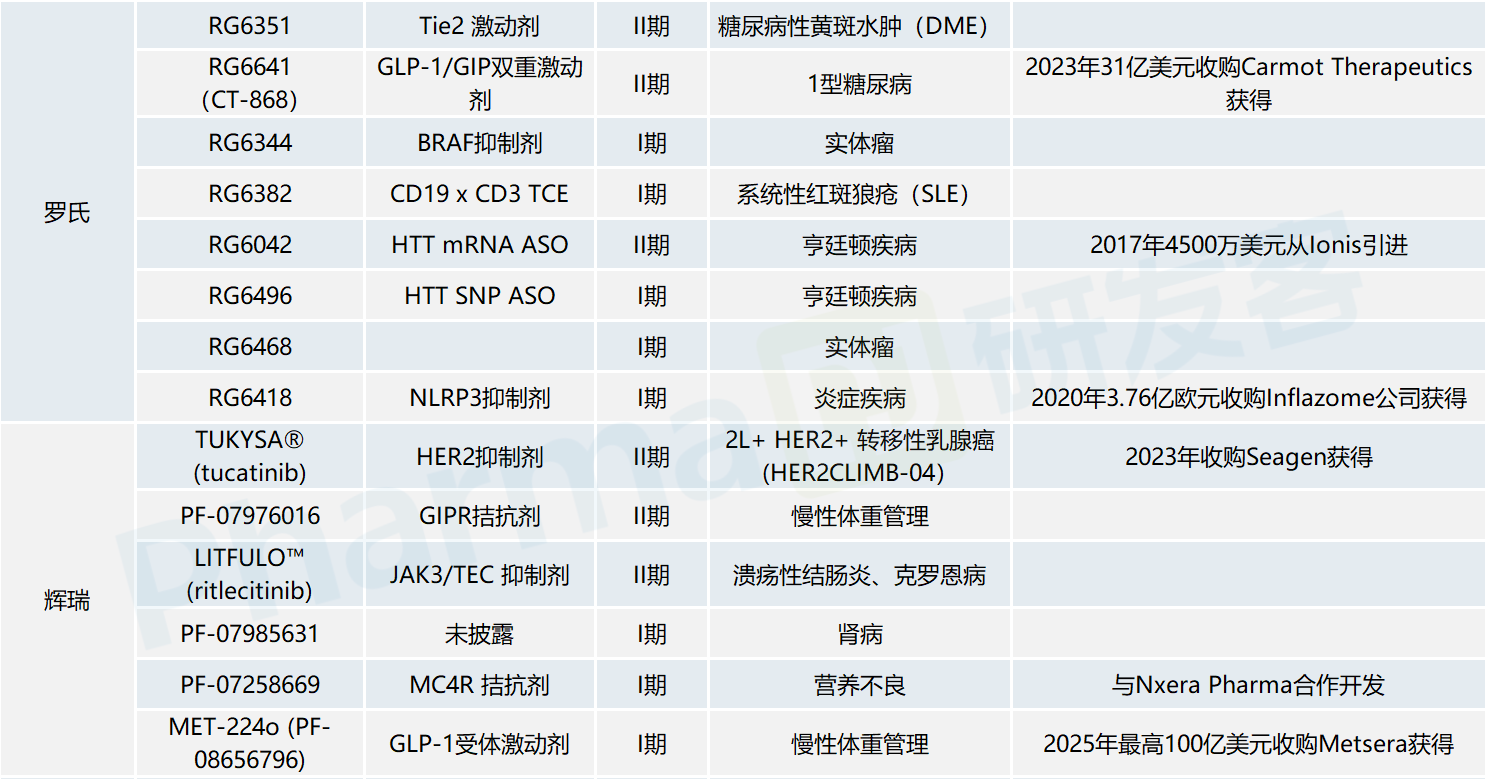1487x779 pixels.
Task: Click the '营养不良' indication cell
Action: pos(859,685)
